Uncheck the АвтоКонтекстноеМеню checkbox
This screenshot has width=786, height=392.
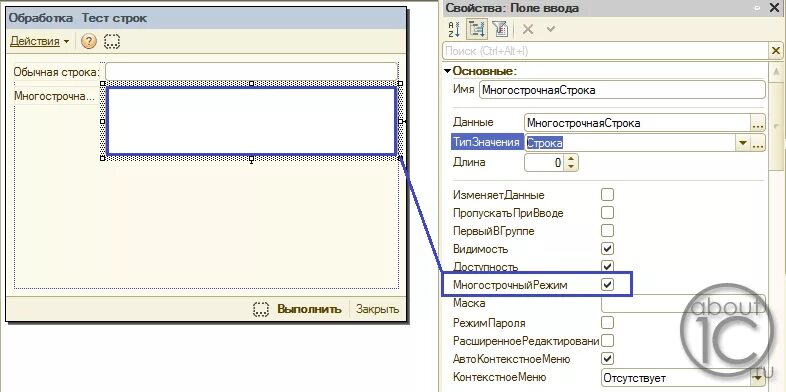(x=607, y=359)
